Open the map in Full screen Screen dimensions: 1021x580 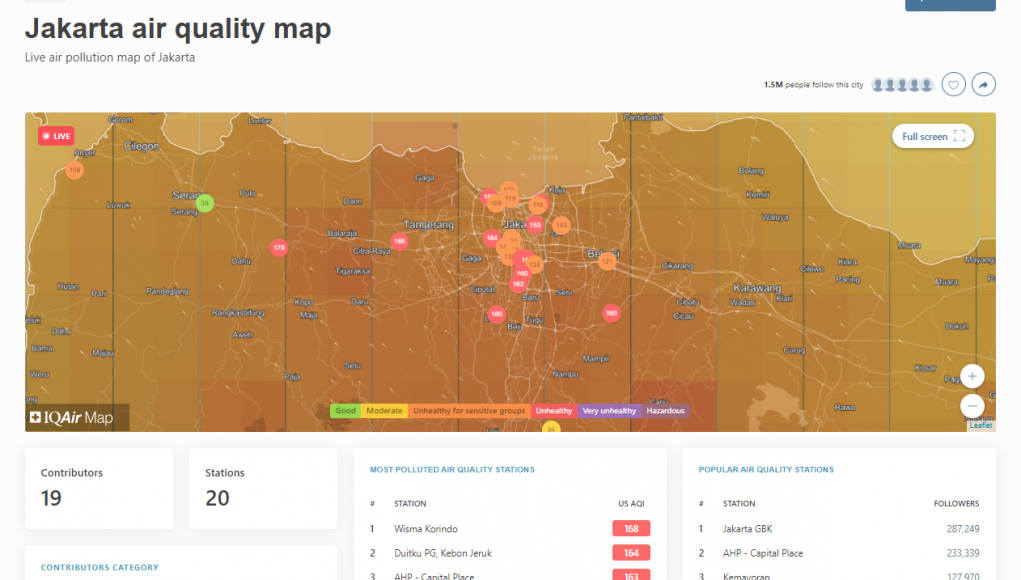(932, 137)
